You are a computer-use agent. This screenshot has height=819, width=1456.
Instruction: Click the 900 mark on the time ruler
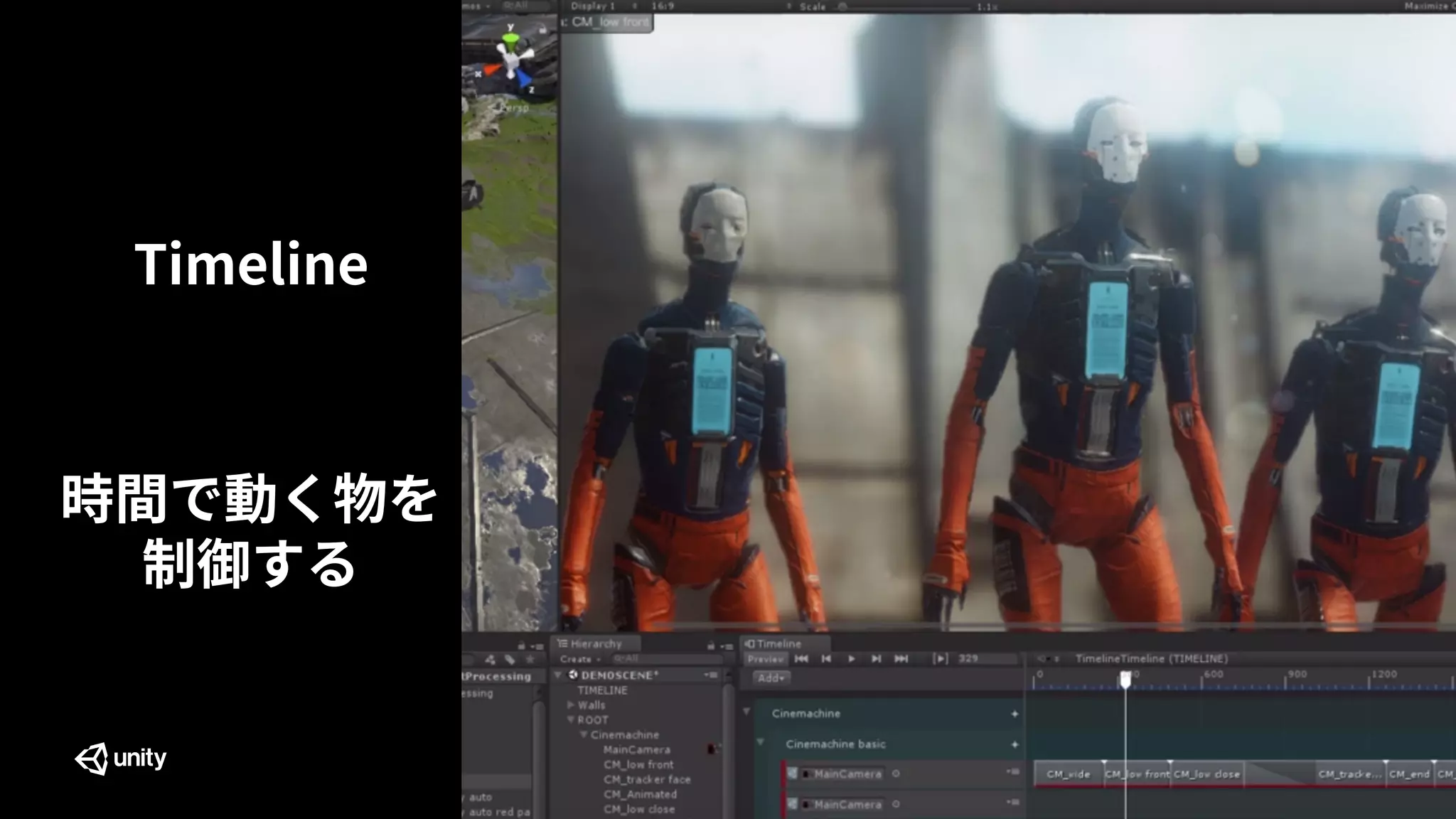point(1297,674)
